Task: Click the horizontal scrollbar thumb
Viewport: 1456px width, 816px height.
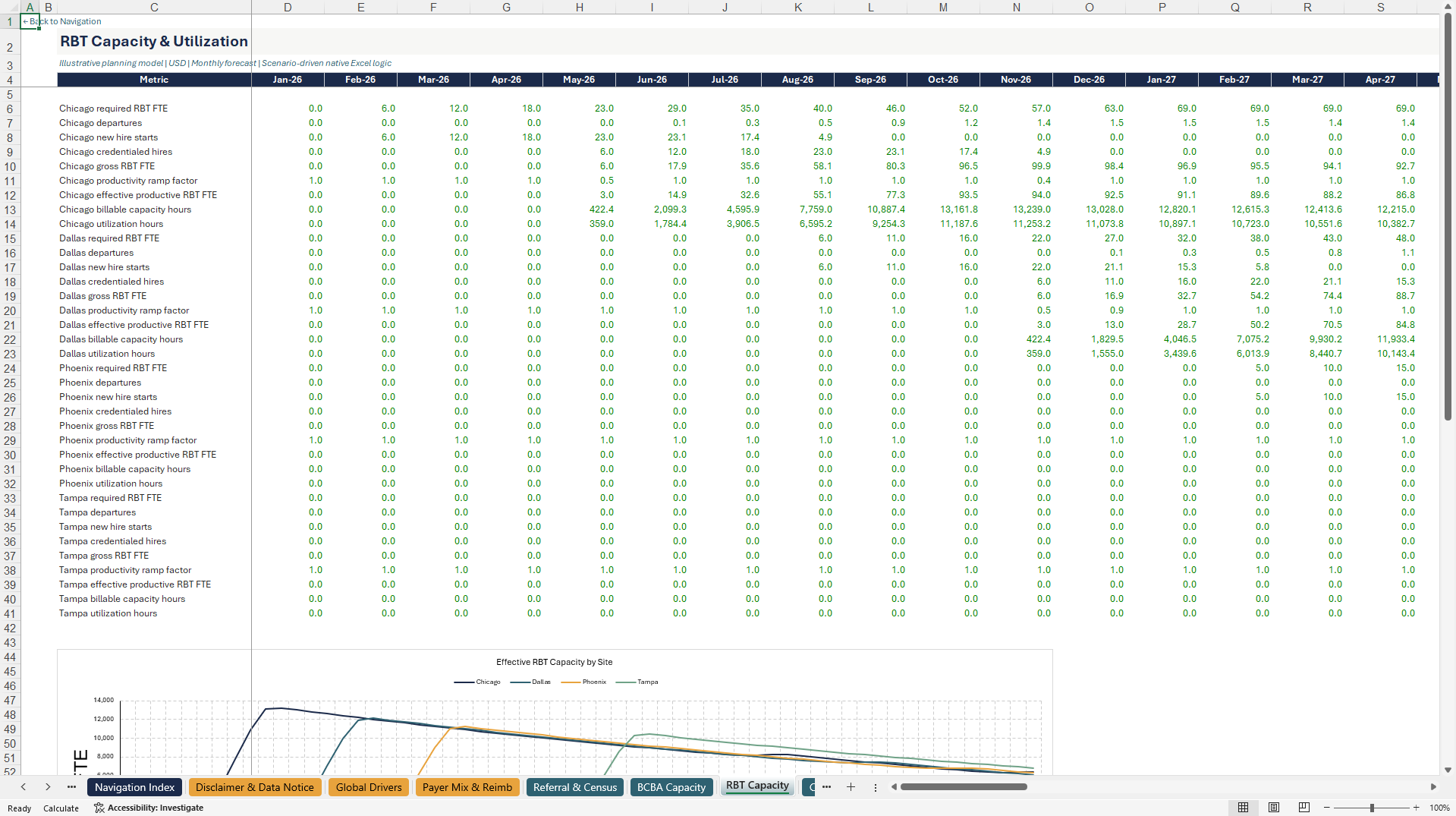Action: [964, 787]
